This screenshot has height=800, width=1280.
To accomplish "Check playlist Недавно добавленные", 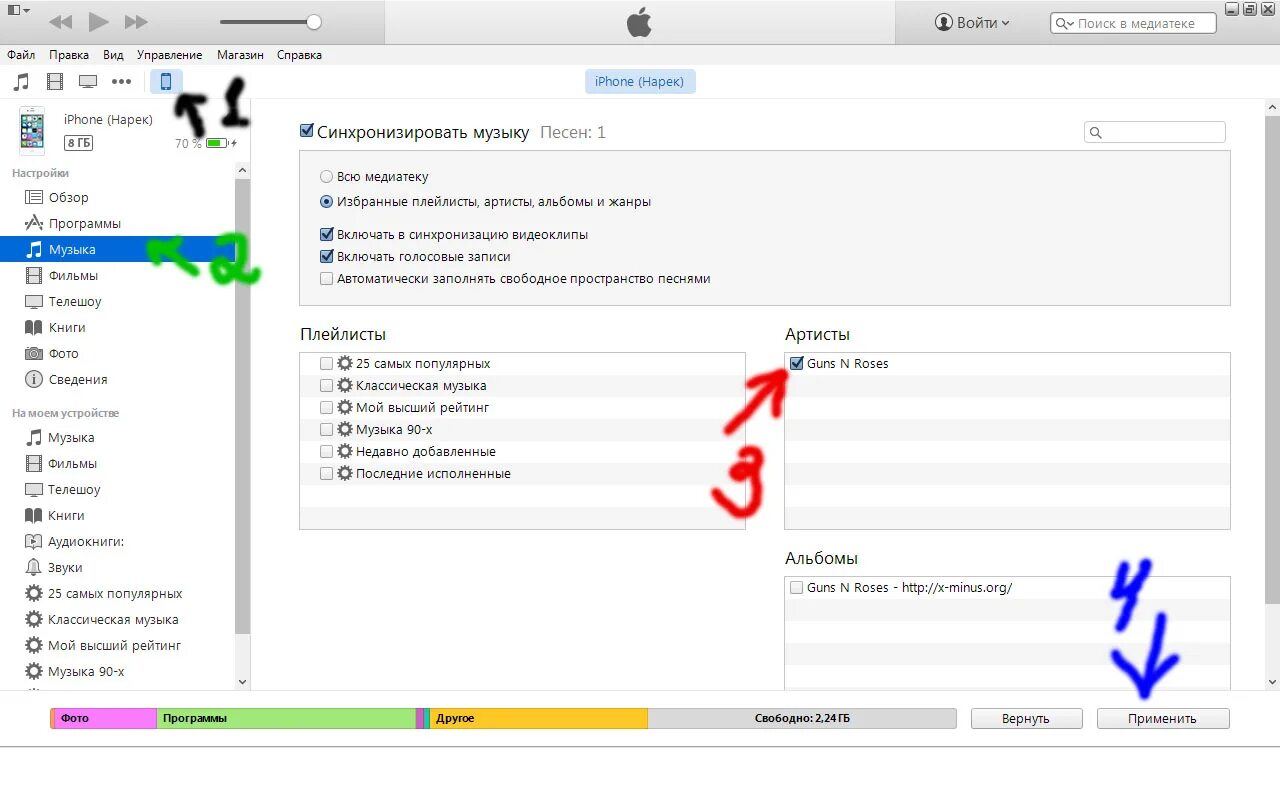I will tap(326, 451).
